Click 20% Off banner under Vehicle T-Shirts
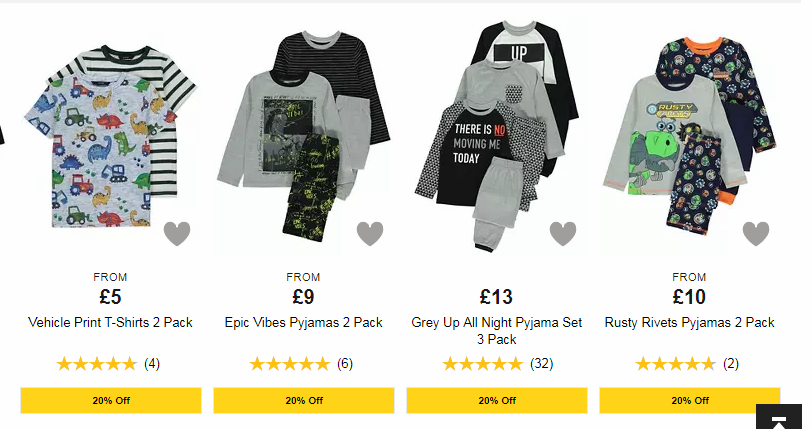This screenshot has width=812, height=429. coord(111,401)
